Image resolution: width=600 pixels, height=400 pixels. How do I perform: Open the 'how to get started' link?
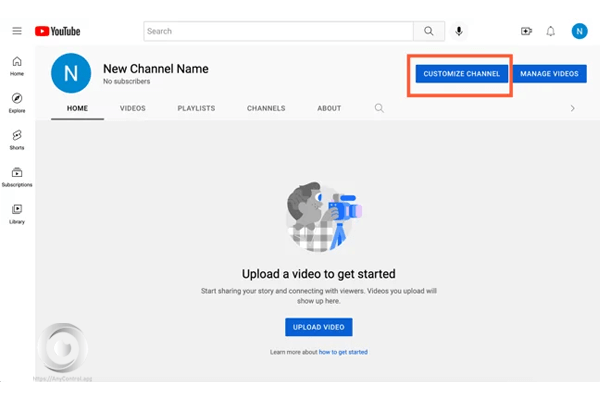(343, 352)
